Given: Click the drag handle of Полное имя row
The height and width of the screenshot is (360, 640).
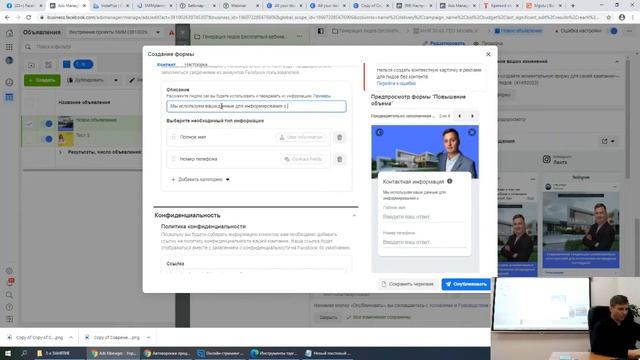Looking at the screenshot, I should pos(173,138).
